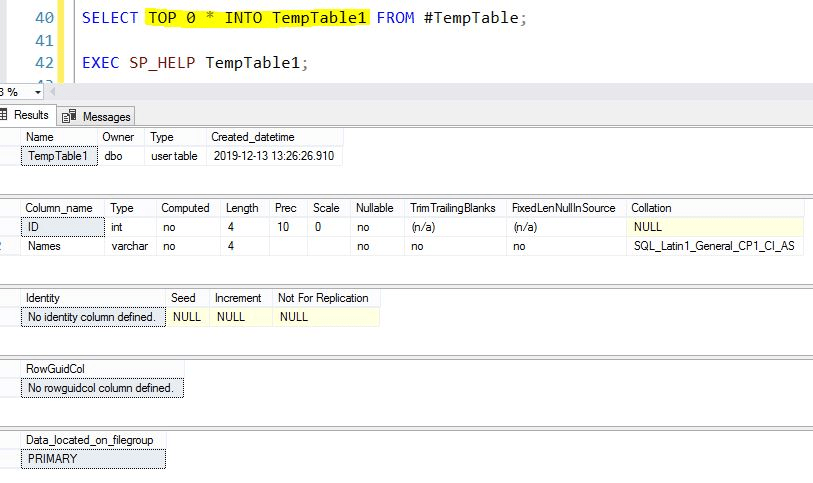Select the 'user table' type cell
Viewport: 813px width, 483px height.
click(x=175, y=156)
